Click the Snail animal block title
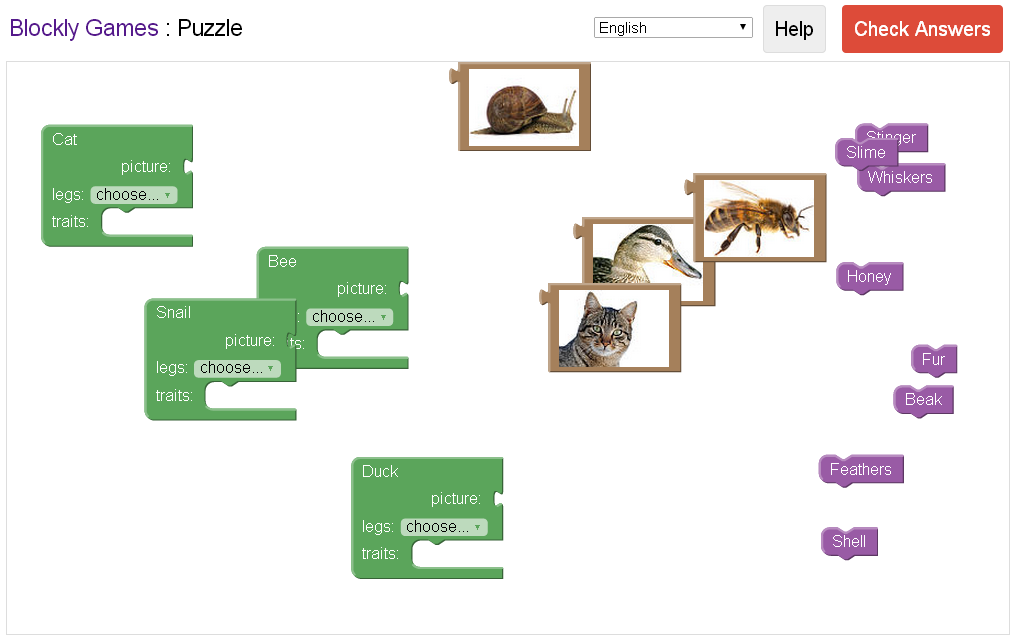 [x=173, y=313]
